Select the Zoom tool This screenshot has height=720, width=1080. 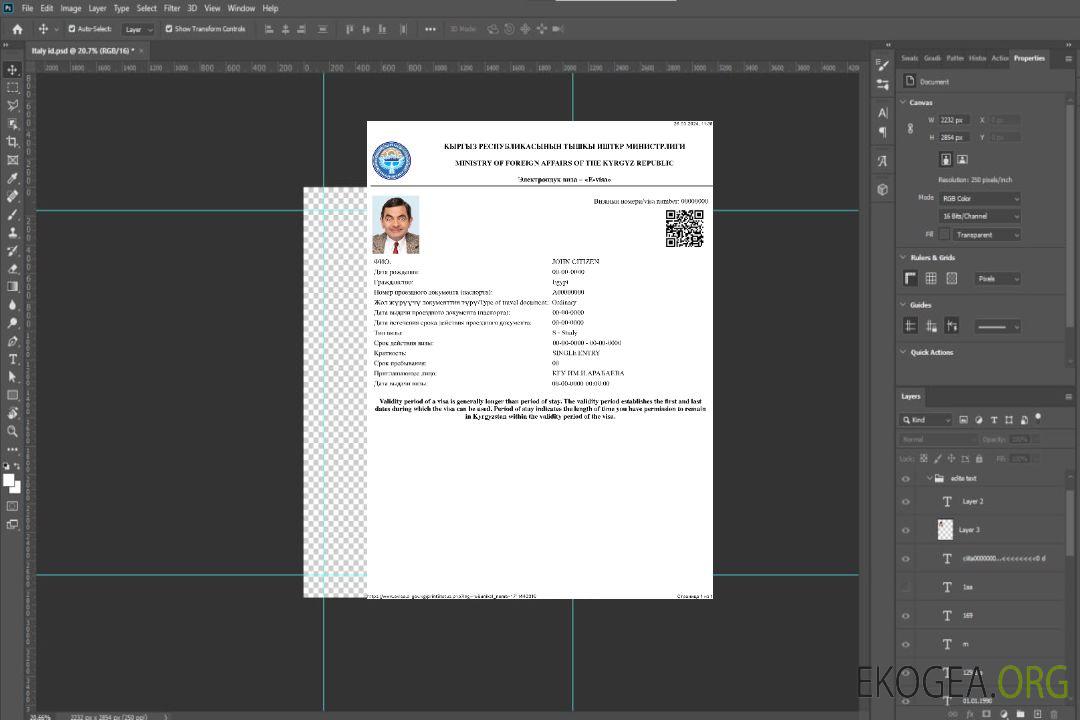coord(12,431)
